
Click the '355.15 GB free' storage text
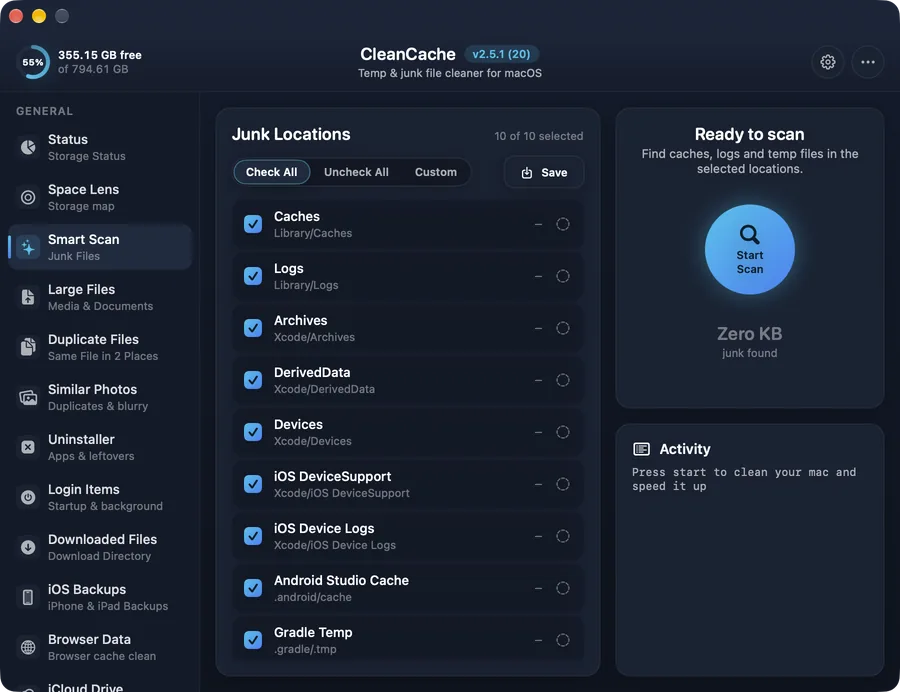tap(100, 55)
